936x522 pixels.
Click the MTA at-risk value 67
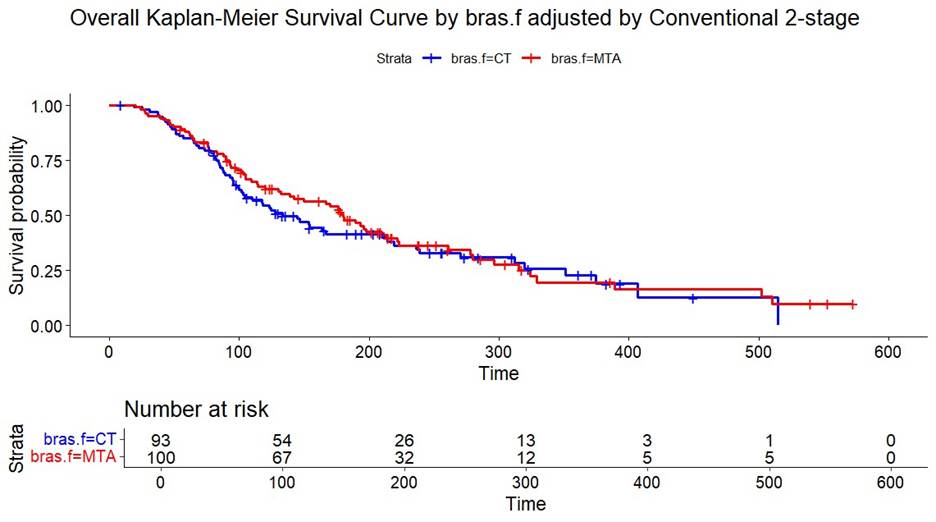click(x=282, y=457)
